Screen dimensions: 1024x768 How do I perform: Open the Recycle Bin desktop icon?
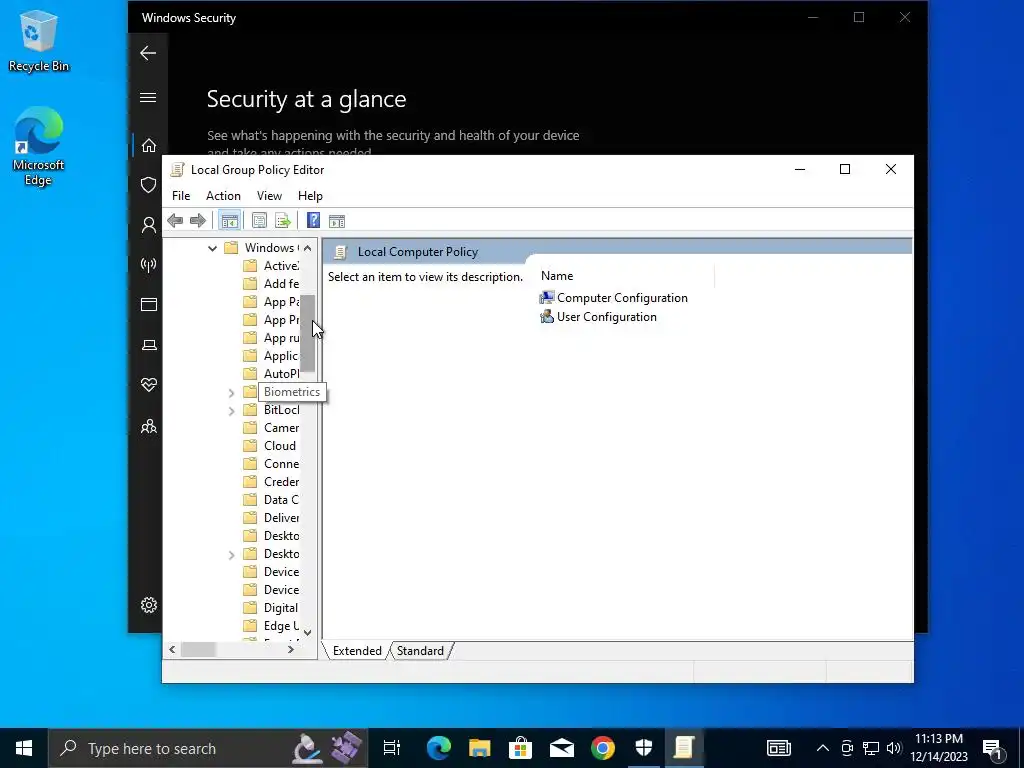(38, 40)
